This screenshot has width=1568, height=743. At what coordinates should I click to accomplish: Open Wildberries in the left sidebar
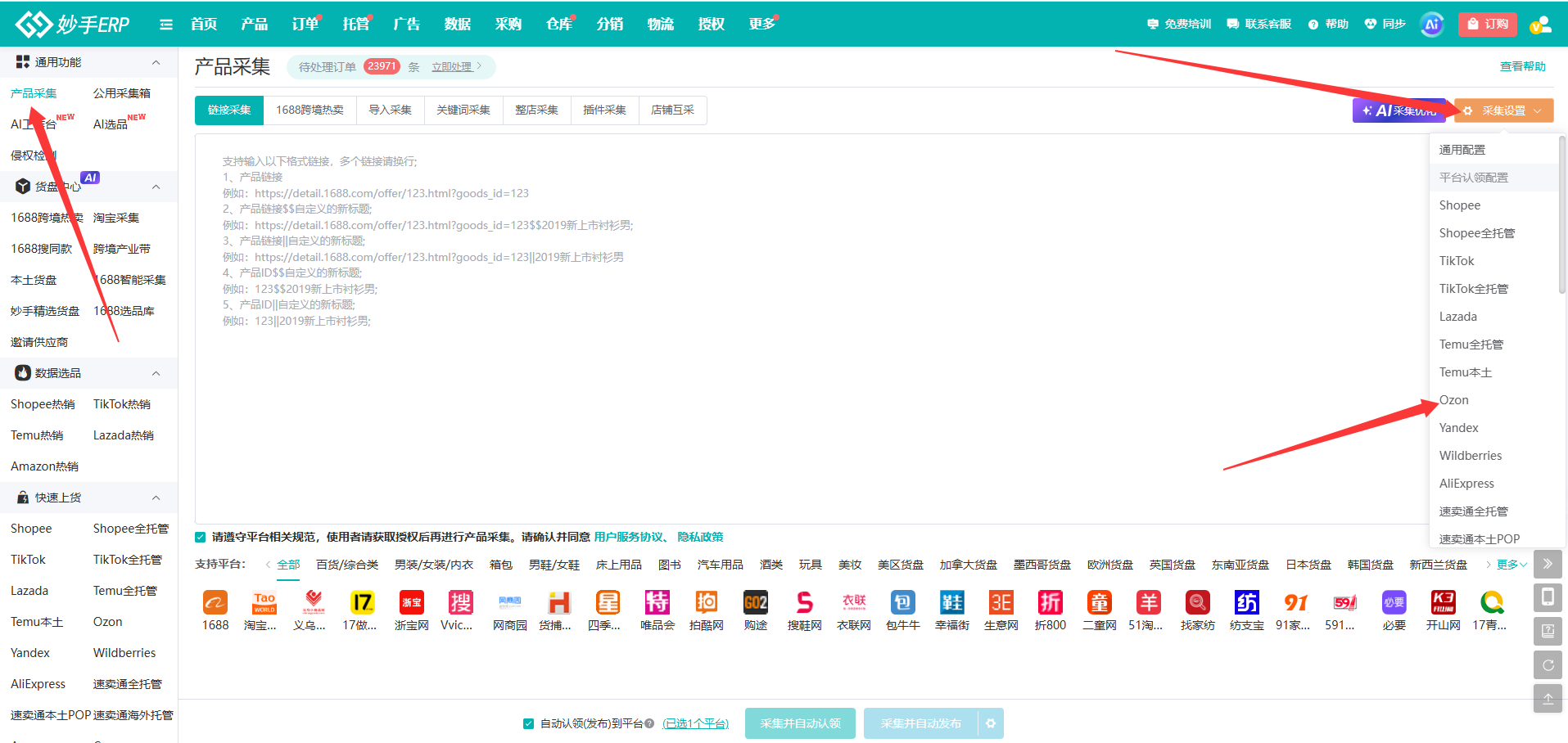coord(124,653)
